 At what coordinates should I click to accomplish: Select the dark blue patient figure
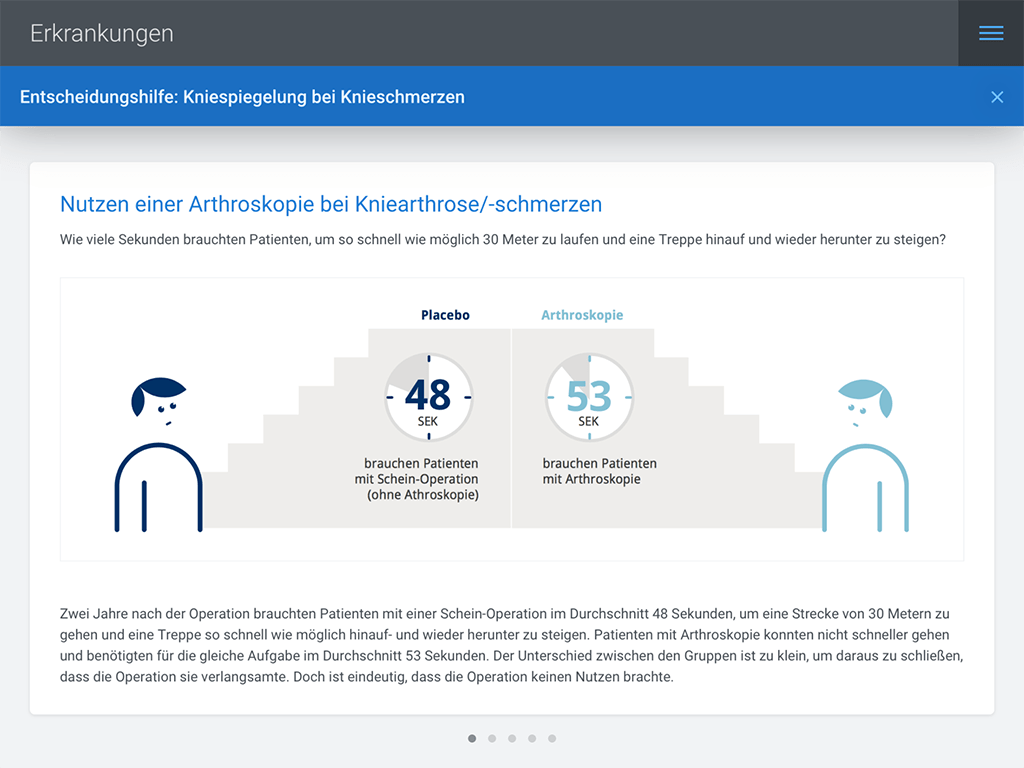coord(159,455)
